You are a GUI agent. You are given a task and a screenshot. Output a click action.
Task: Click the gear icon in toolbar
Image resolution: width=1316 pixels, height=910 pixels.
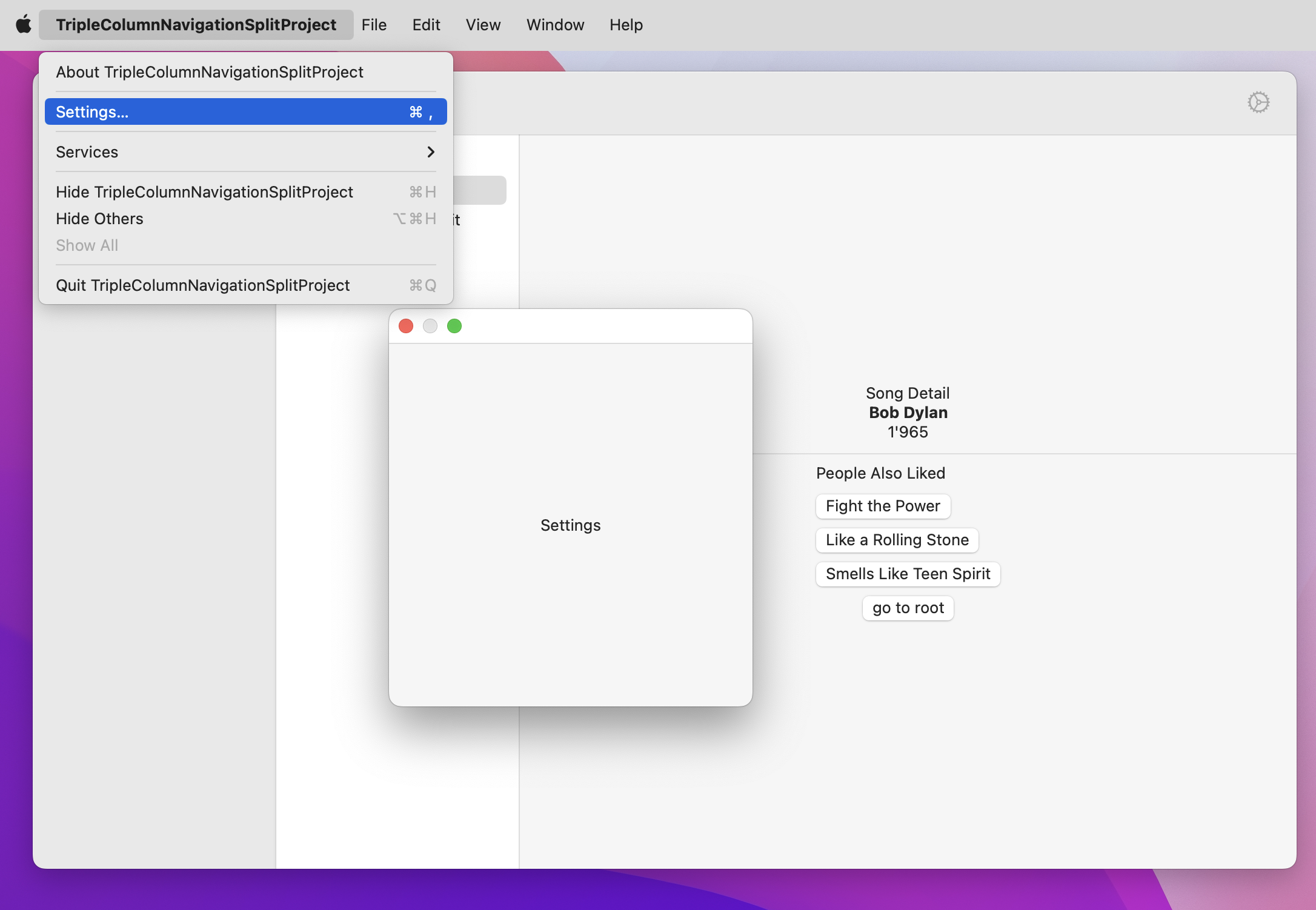click(x=1258, y=102)
